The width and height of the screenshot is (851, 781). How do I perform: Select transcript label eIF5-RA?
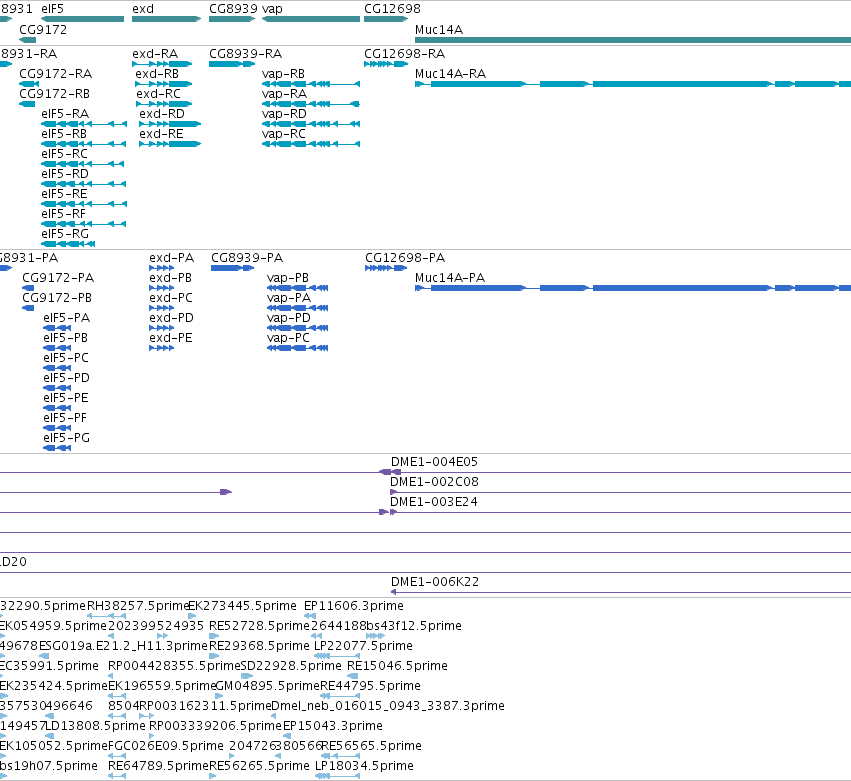(65, 113)
